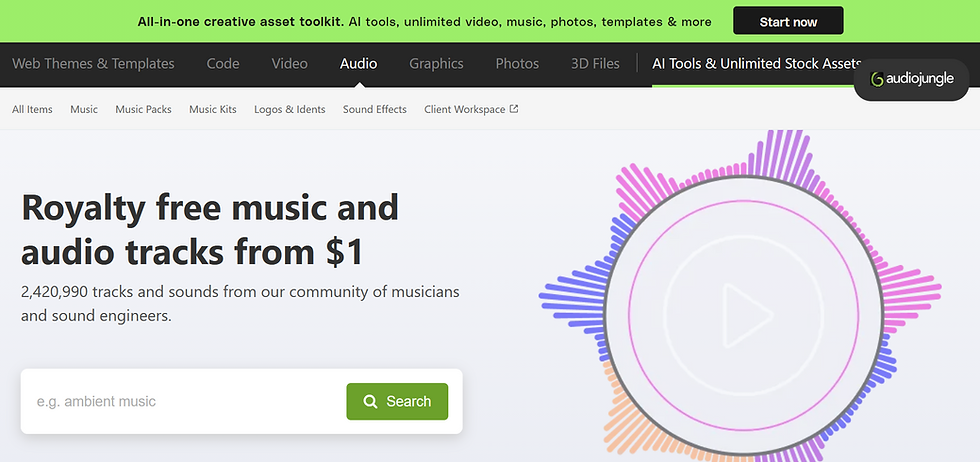Open the Web Themes & Templates menu

click(x=93, y=64)
